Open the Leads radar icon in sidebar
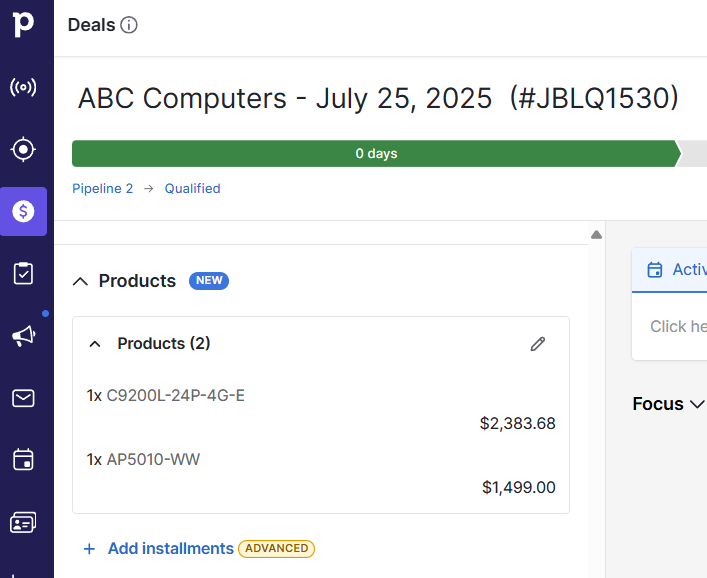 click(x=23, y=88)
